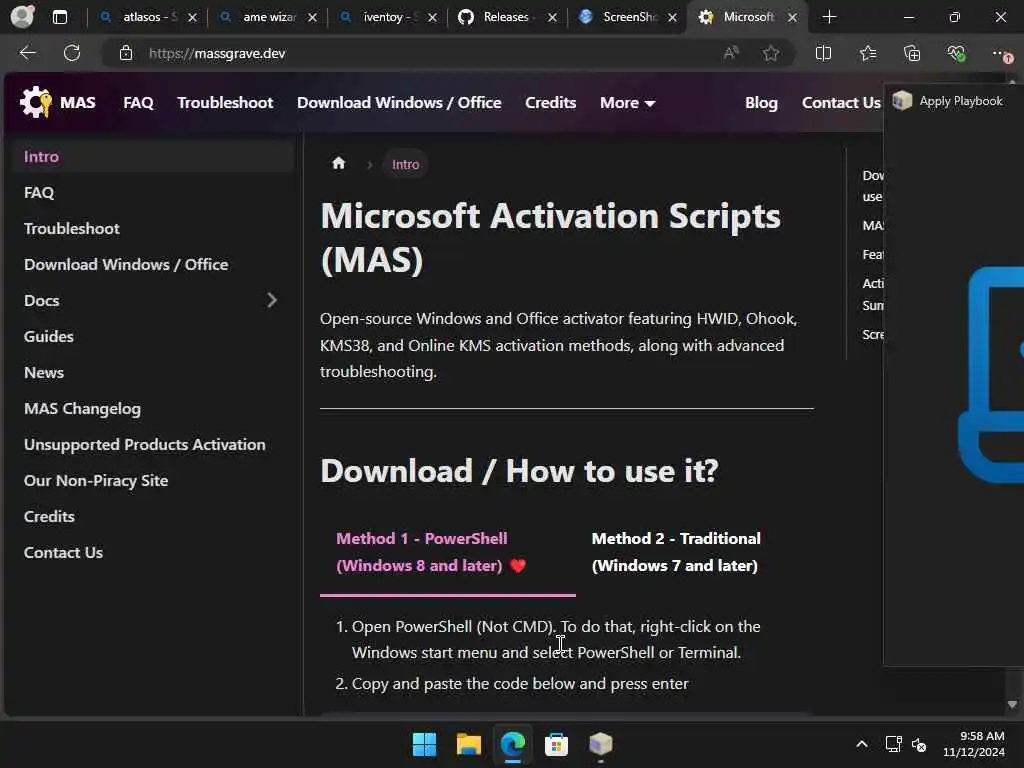Open muted volume tray icon
Screen dimensions: 1024x768
point(919,744)
